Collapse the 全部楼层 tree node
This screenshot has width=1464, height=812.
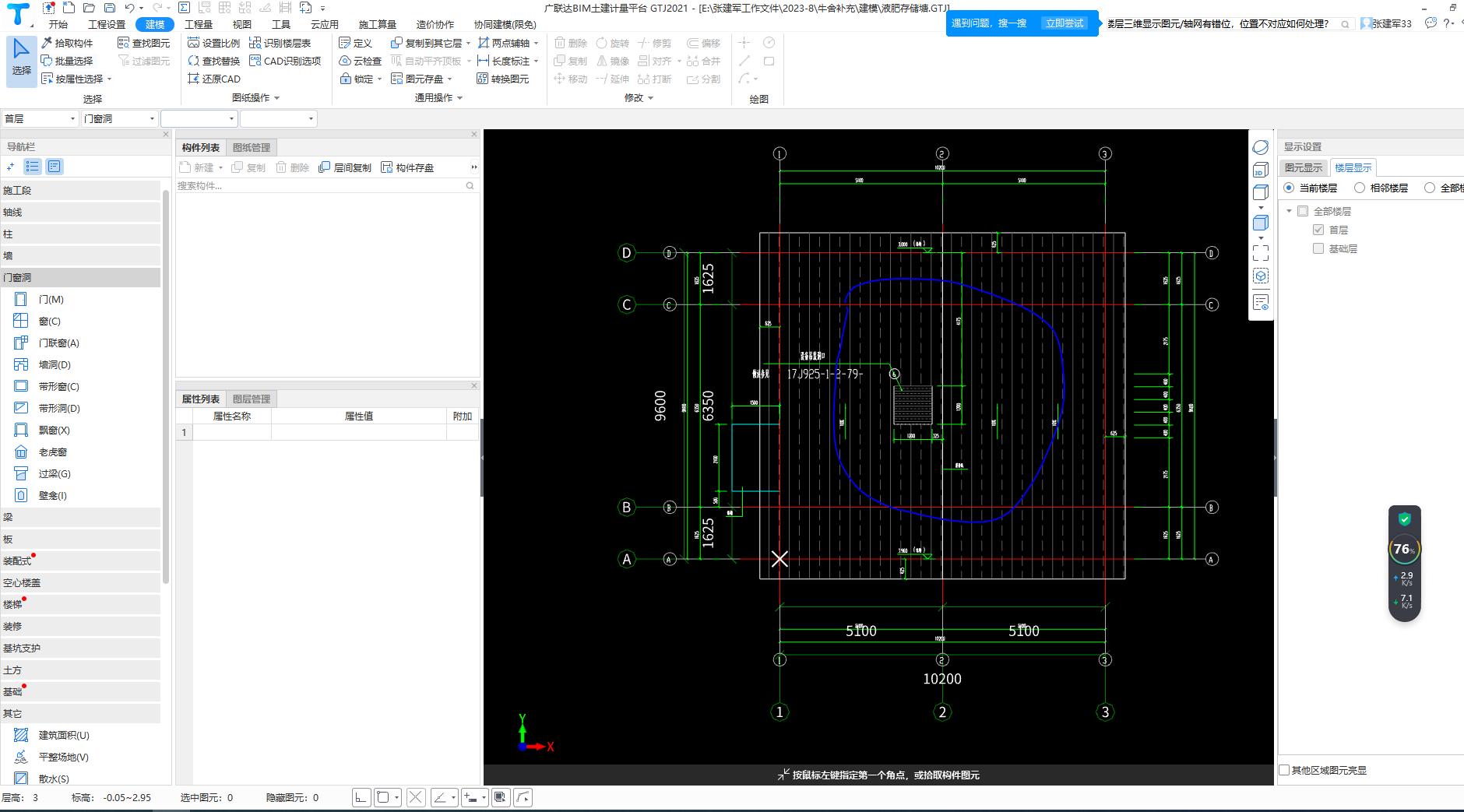tap(1289, 211)
